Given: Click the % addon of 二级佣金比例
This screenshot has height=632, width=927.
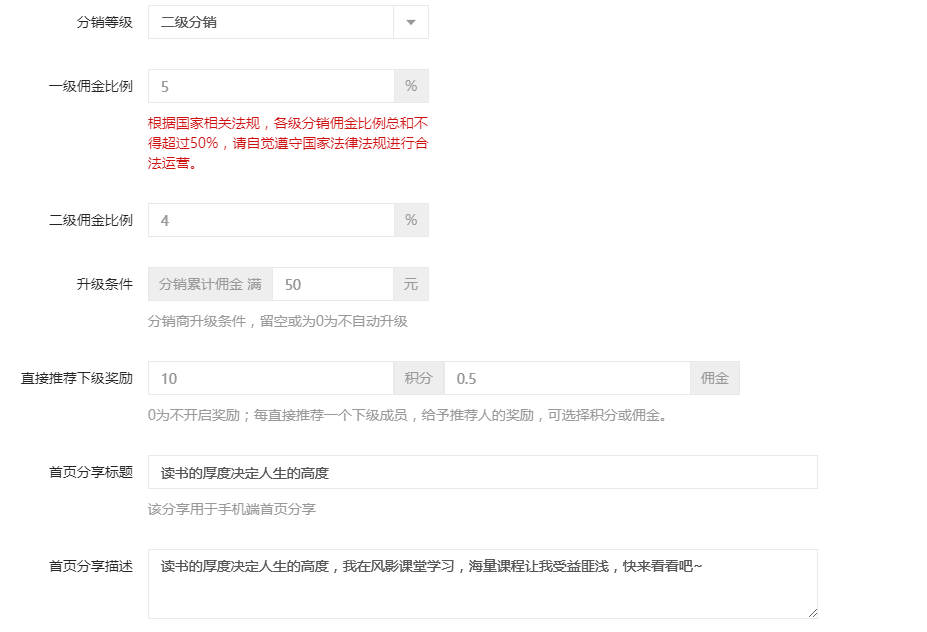Looking at the screenshot, I should coord(411,221).
